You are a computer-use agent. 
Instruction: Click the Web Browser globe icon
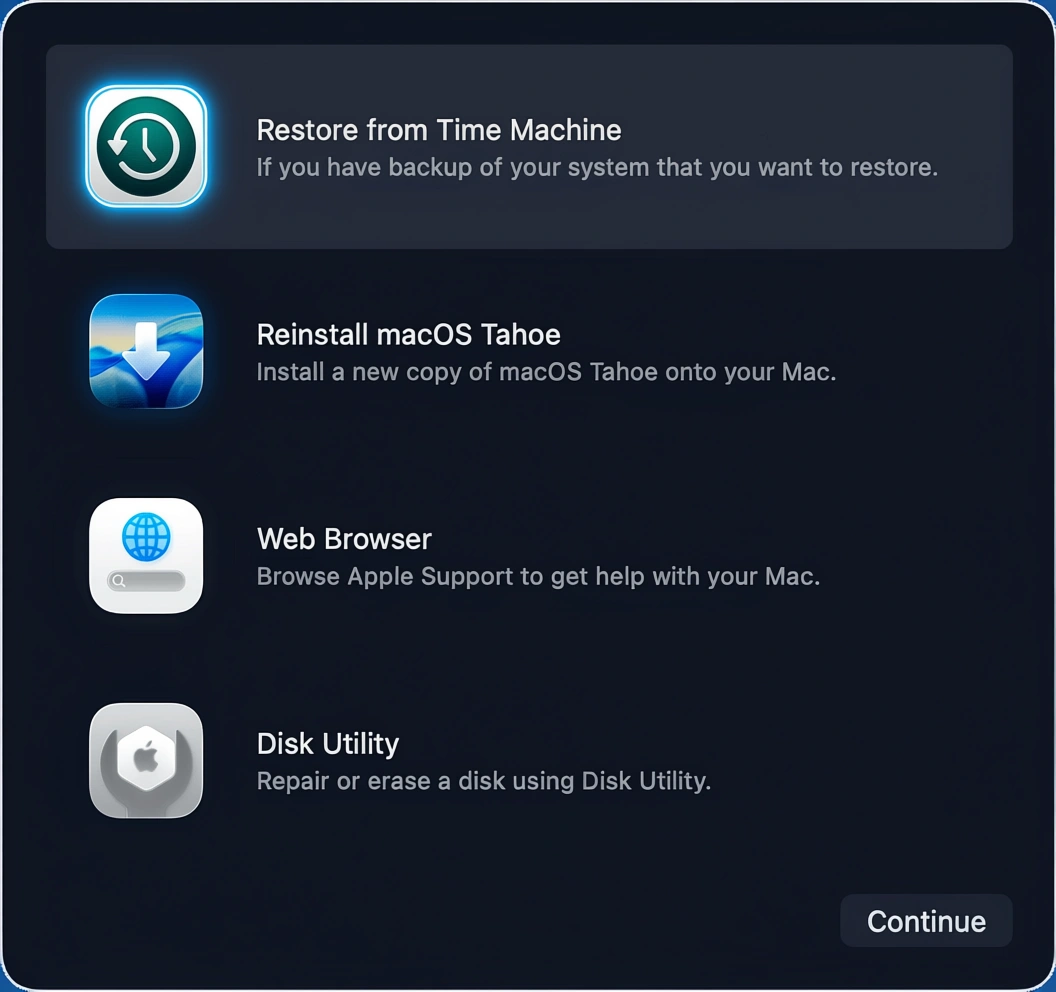click(x=146, y=556)
